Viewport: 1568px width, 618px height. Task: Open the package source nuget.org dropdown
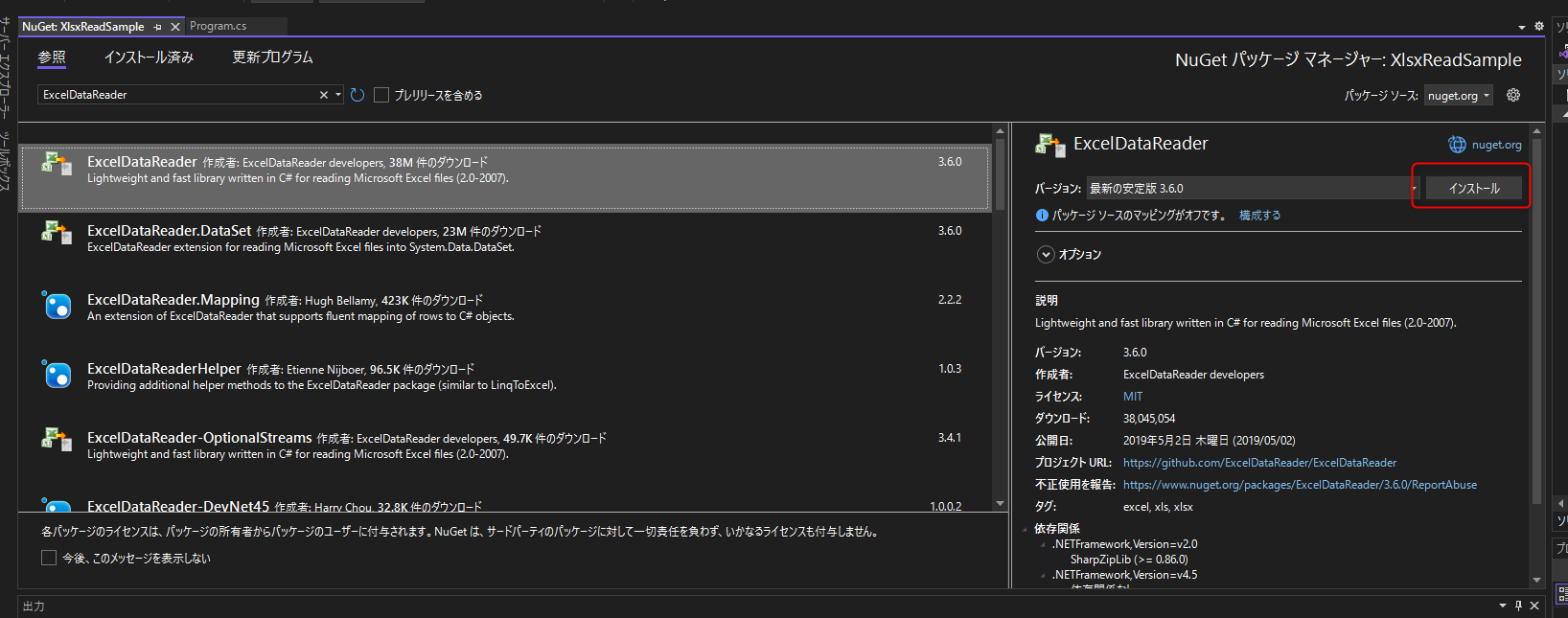pos(1459,95)
